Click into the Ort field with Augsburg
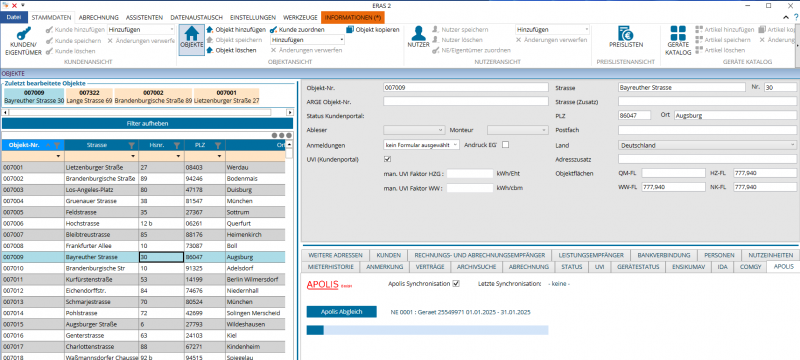 (x=735, y=116)
